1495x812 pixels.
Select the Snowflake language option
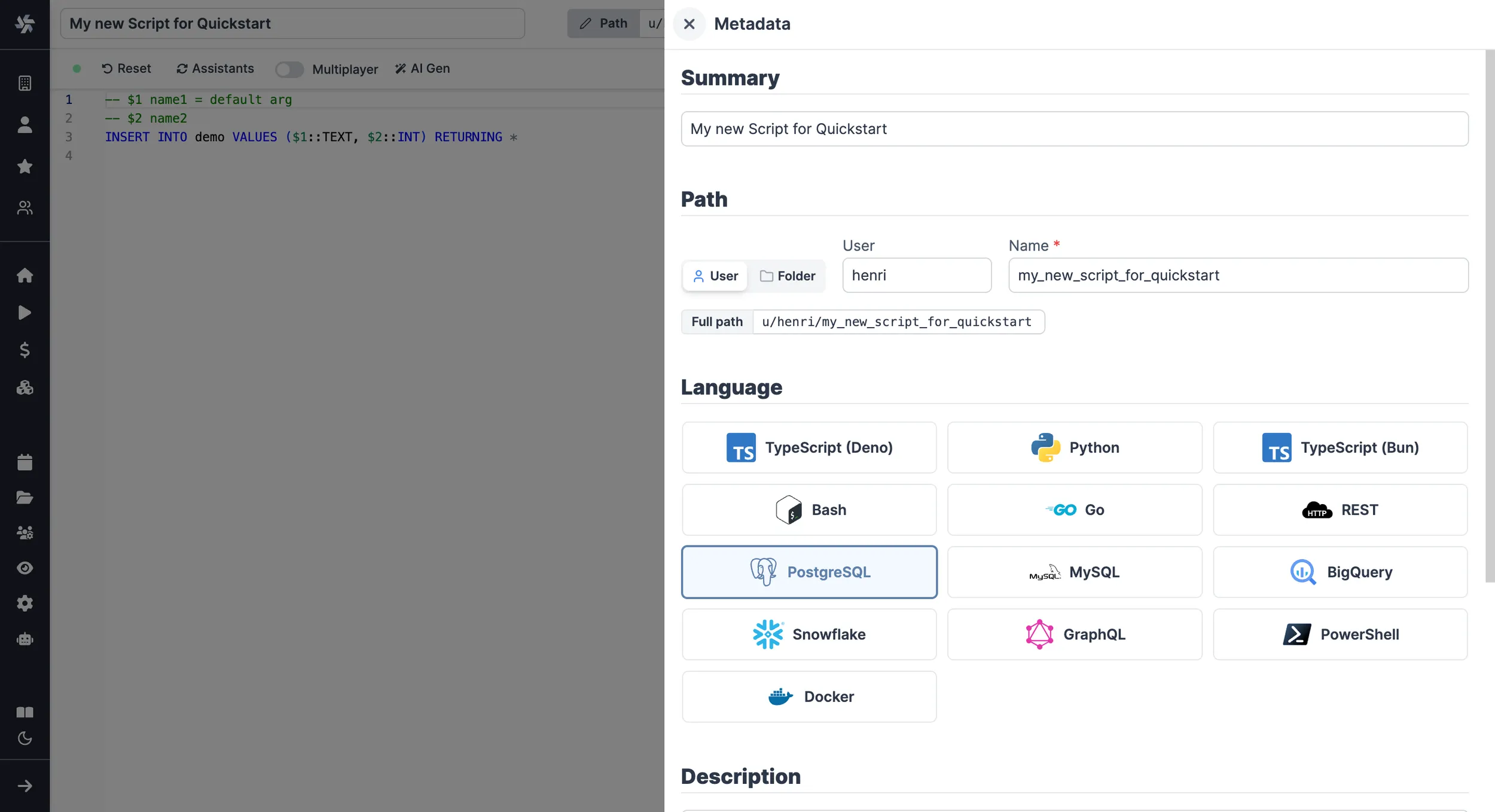pyautogui.click(x=809, y=634)
